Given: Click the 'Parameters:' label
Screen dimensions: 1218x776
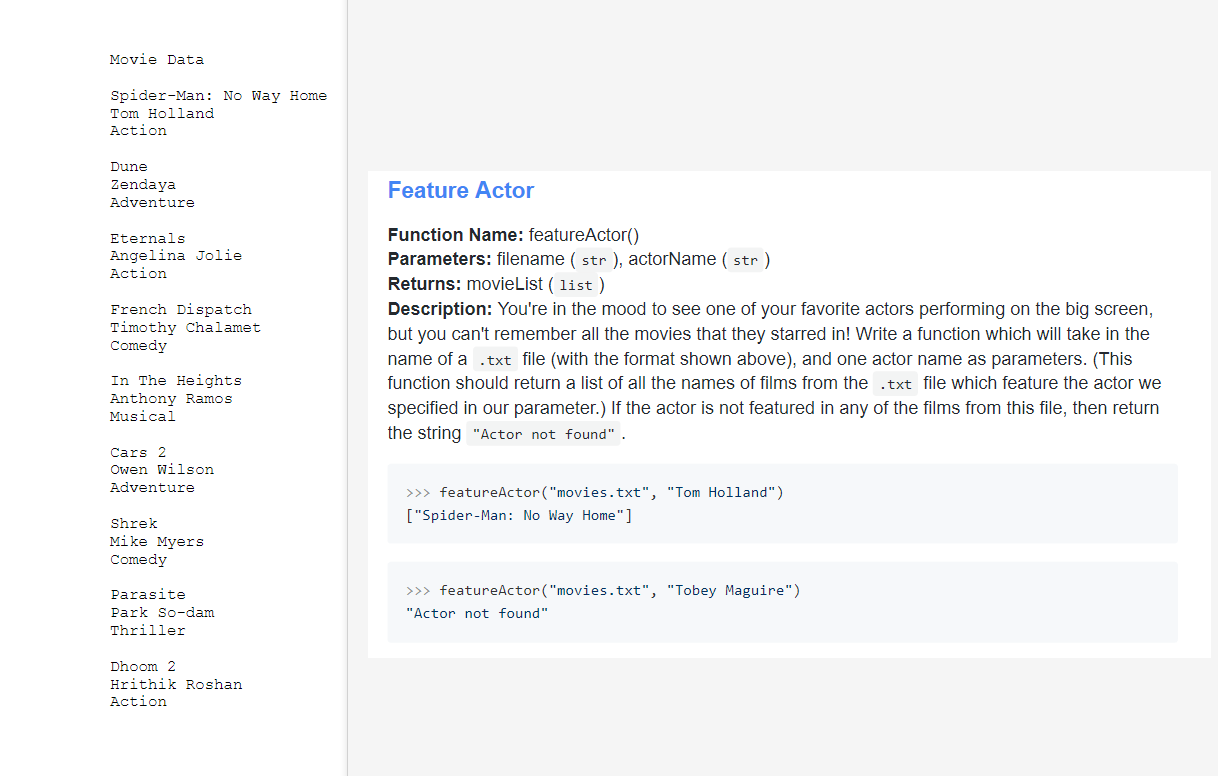Looking at the screenshot, I should 440,259.
